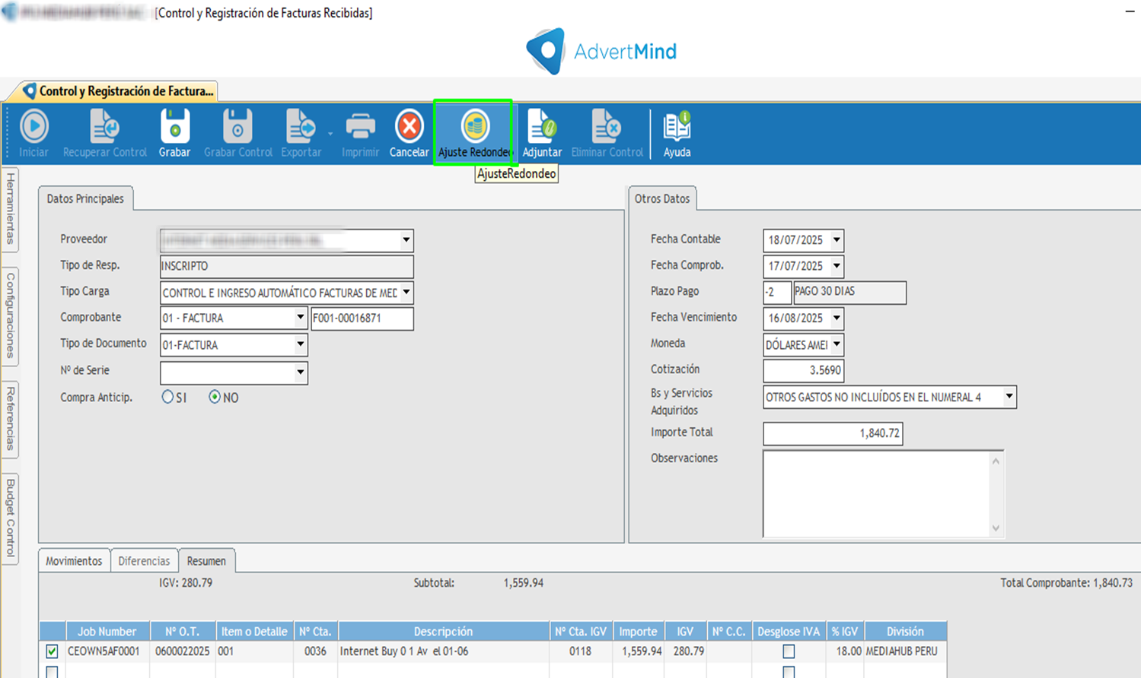This screenshot has height=678, width=1141.
Task: Select the Control y Registración de Factura tab
Action: coord(119,91)
